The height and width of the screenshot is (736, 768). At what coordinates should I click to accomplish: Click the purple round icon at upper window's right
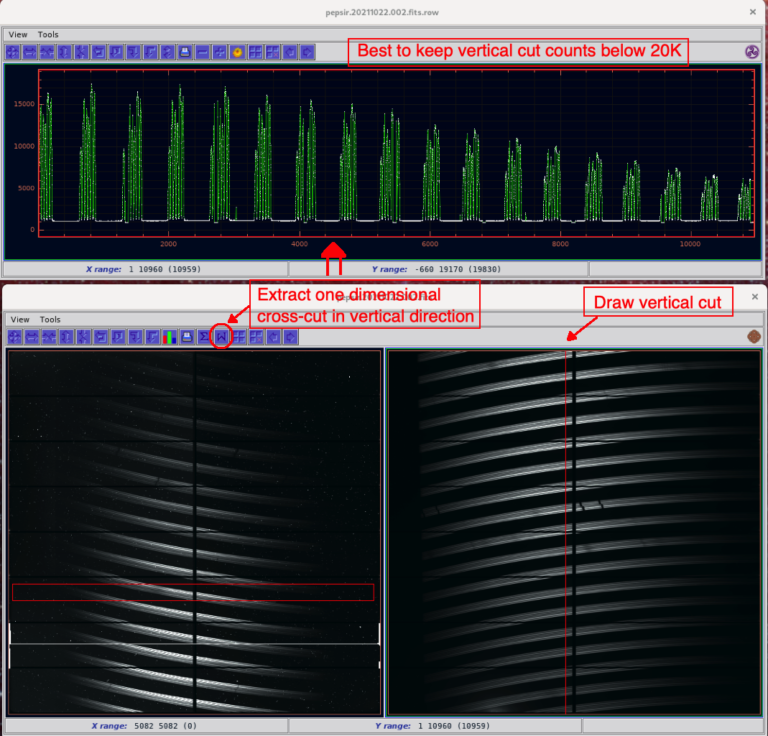(x=752, y=52)
